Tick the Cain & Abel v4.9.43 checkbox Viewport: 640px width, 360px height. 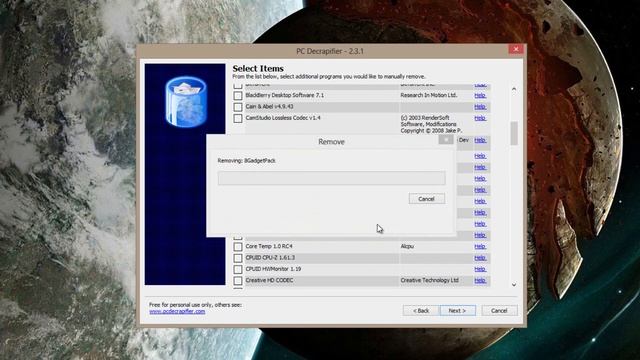point(238,107)
